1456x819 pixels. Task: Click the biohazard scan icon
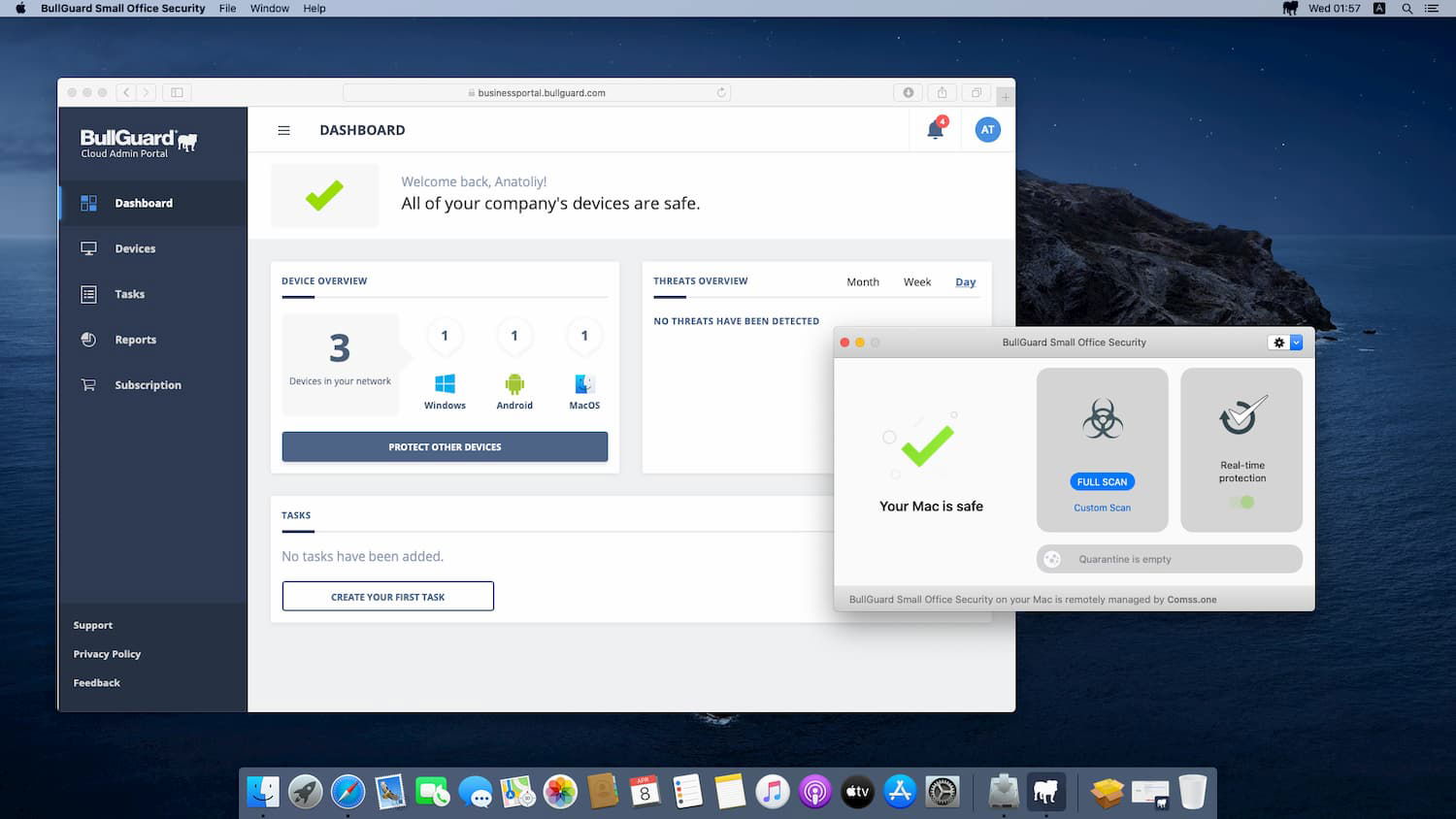[1103, 420]
